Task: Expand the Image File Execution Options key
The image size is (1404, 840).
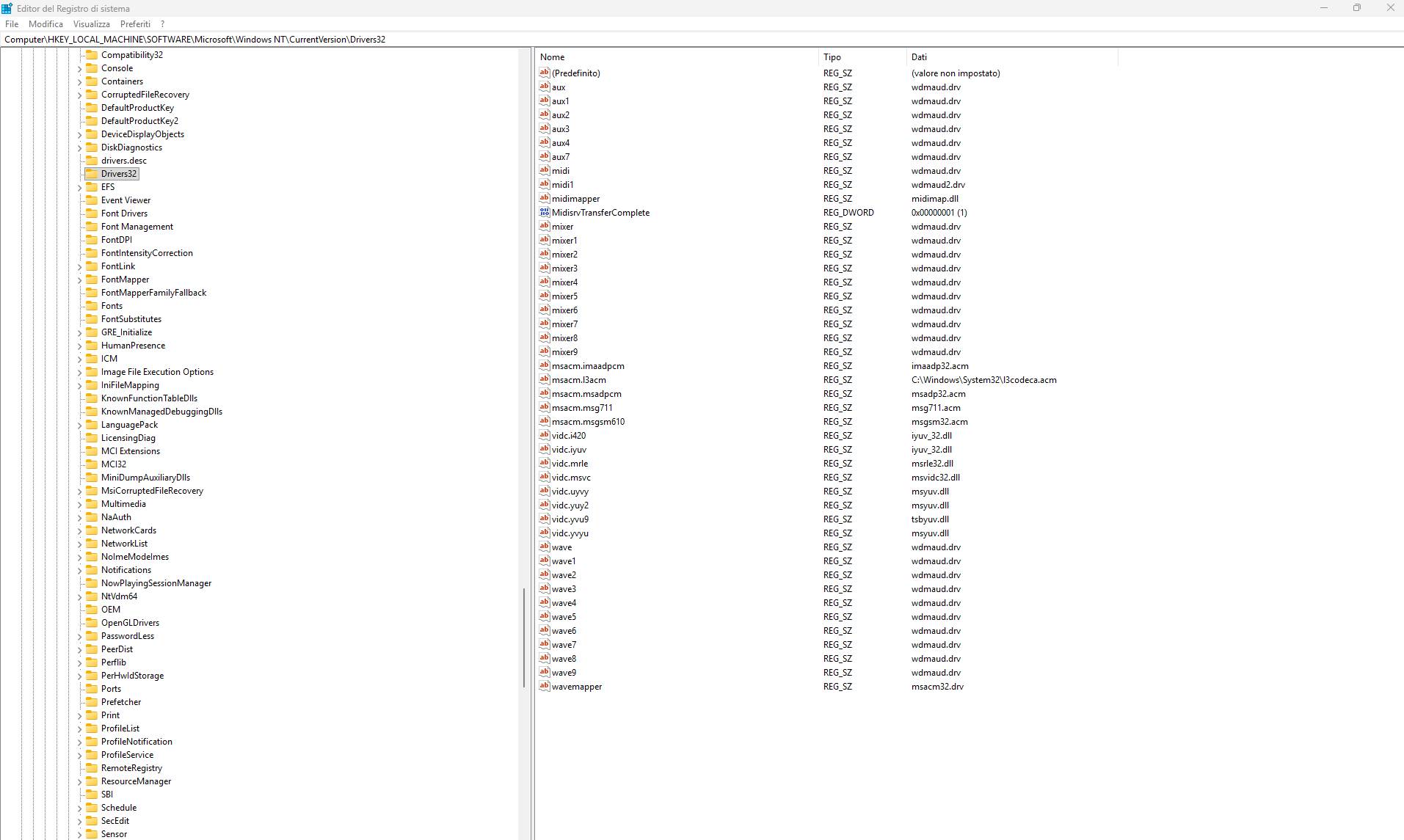Action: tap(79, 373)
